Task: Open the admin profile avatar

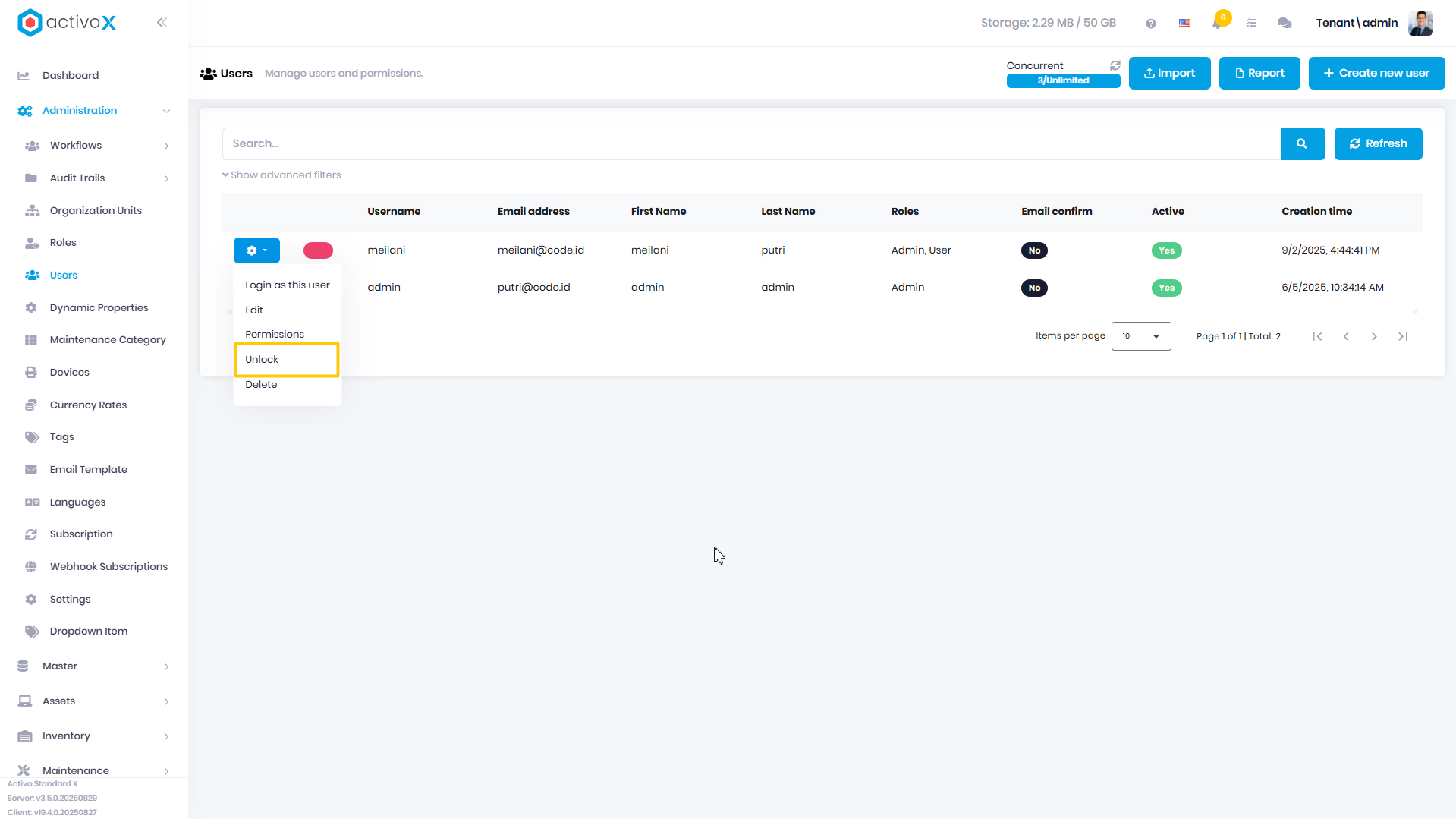Action: point(1420,23)
